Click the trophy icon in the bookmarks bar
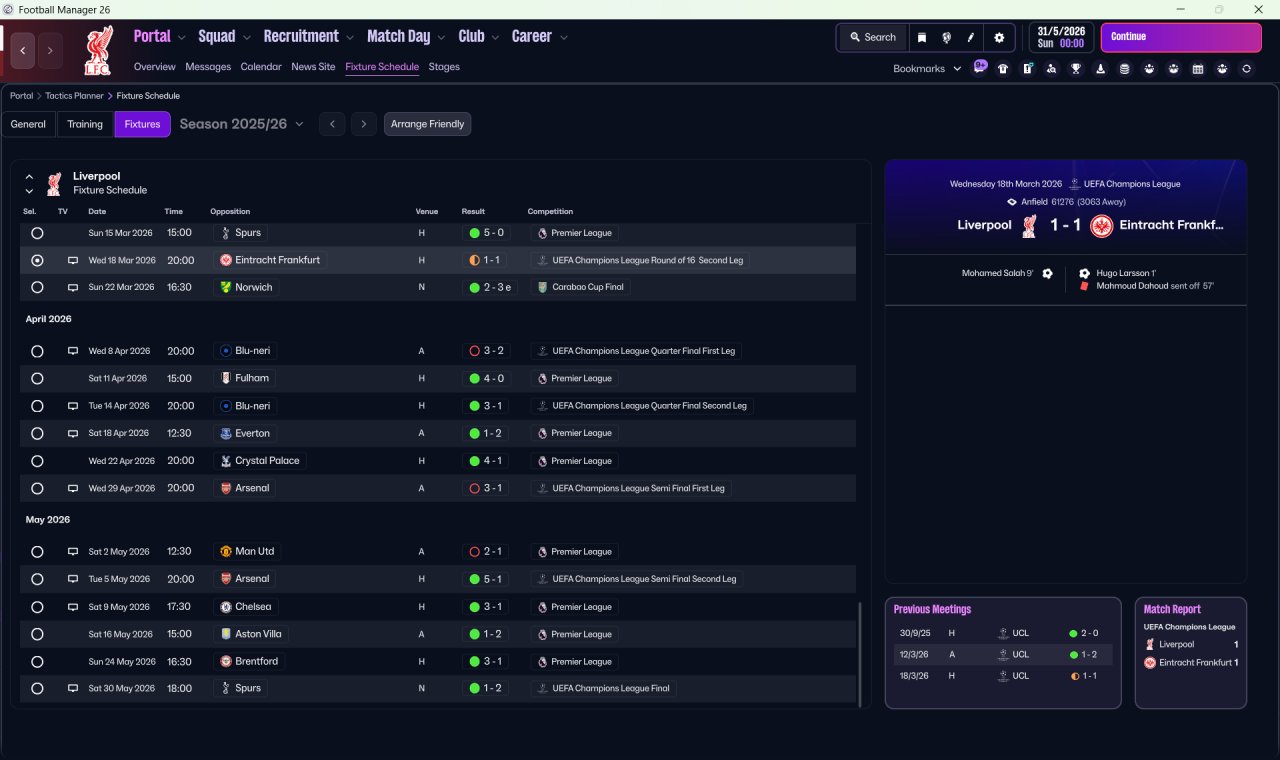The height and width of the screenshot is (760, 1280). 1076,69
